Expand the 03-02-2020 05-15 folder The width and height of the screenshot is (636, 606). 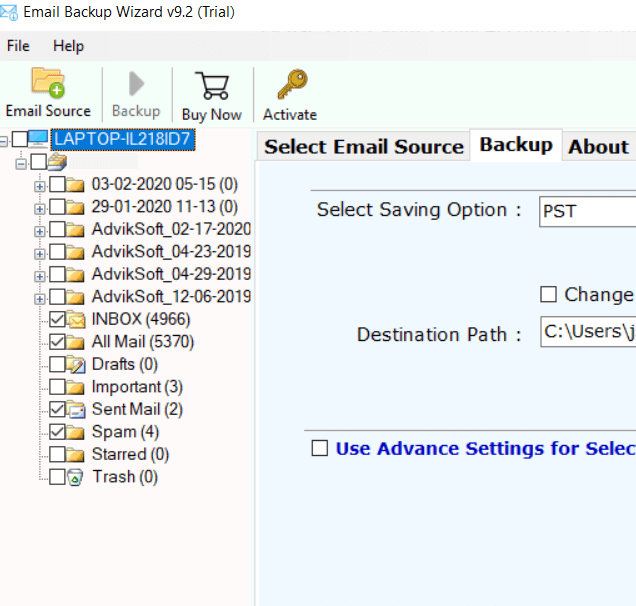[x=39, y=187]
